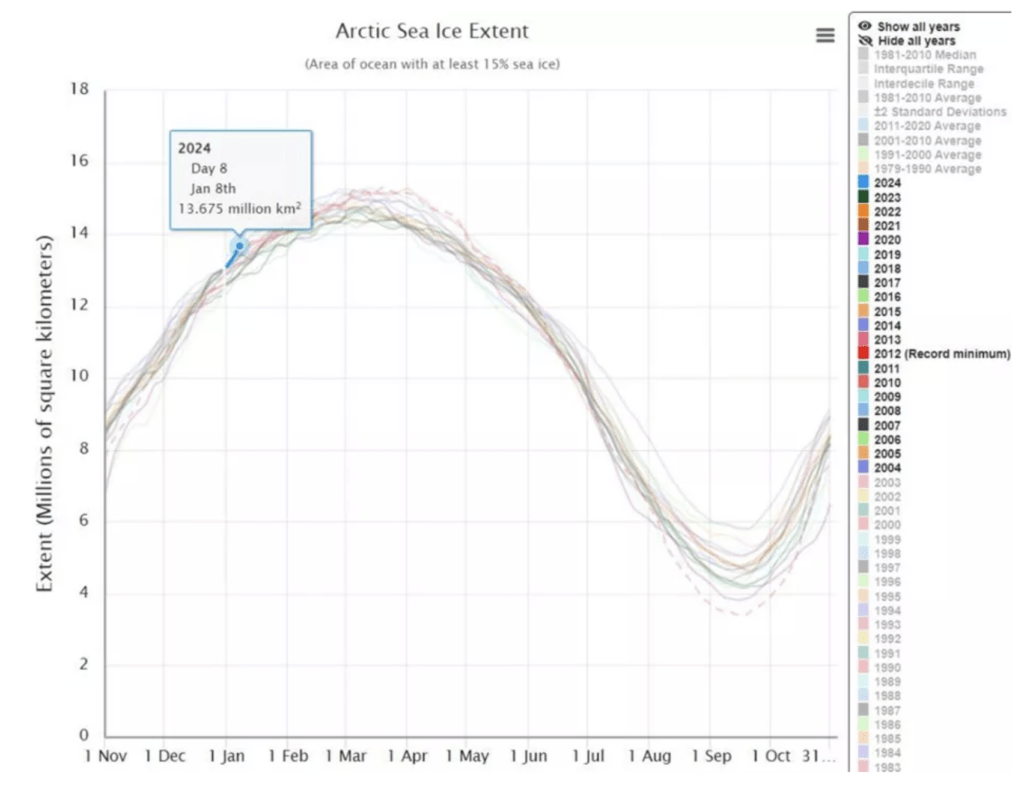The height and width of the screenshot is (790, 1024).
Task: Click the crossed-eye Hide all years icon
Action: (x=864, y=40)
